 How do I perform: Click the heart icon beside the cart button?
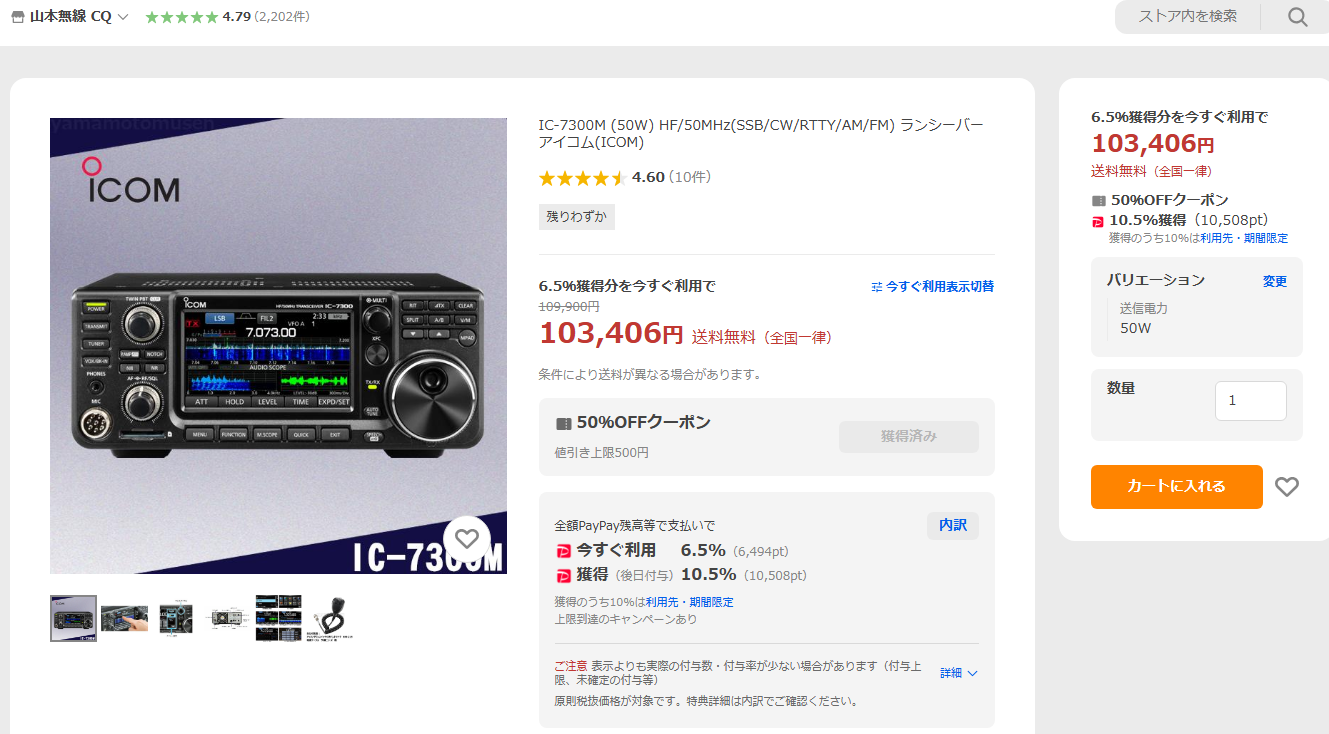pyautogui.click(x=1287, y=487)
